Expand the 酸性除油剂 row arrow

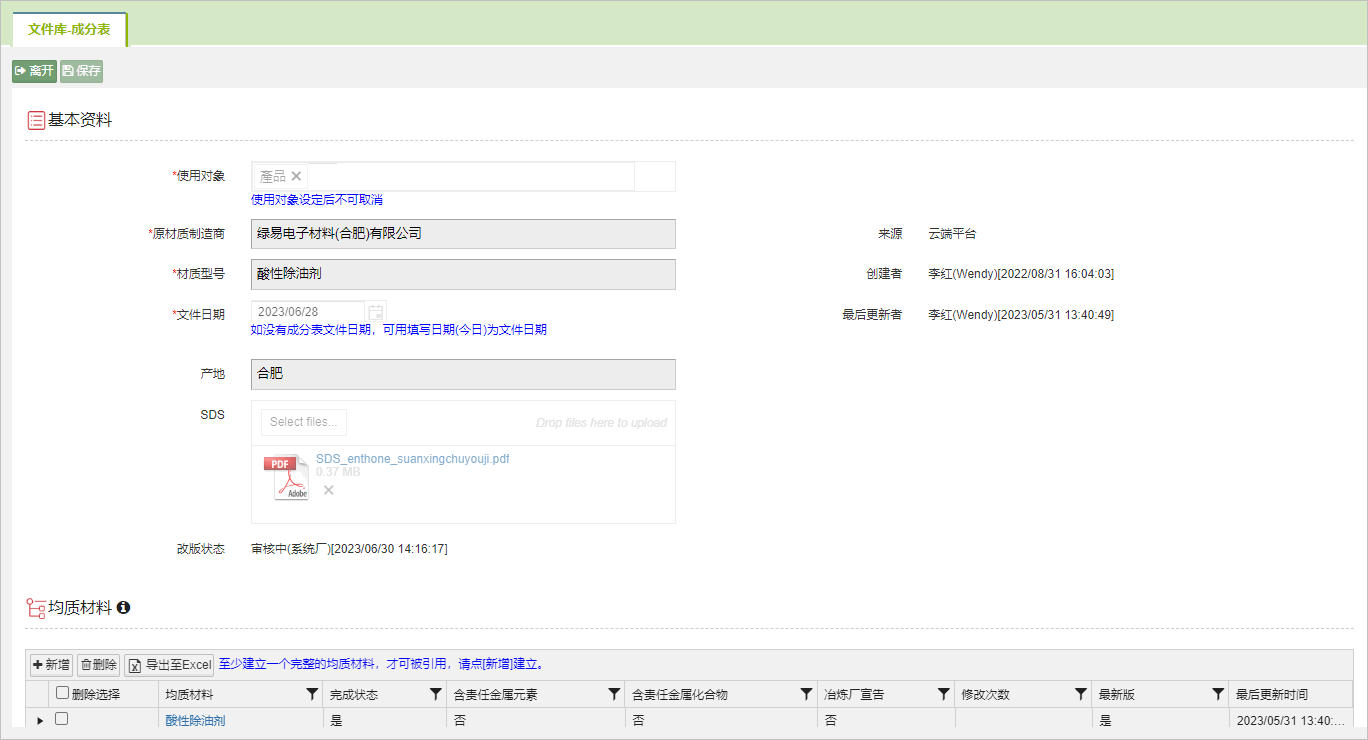click(39, 720)
